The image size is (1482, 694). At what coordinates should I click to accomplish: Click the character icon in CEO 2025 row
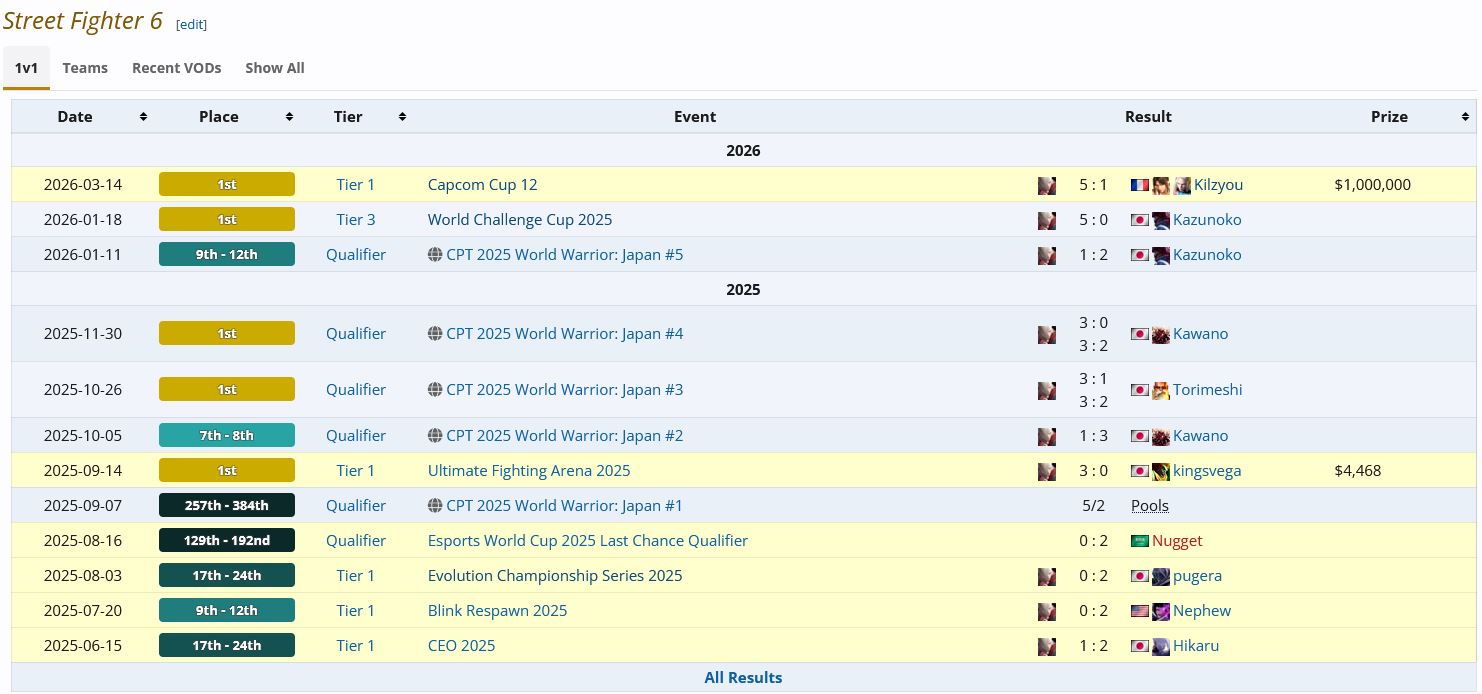[1047, 646]
